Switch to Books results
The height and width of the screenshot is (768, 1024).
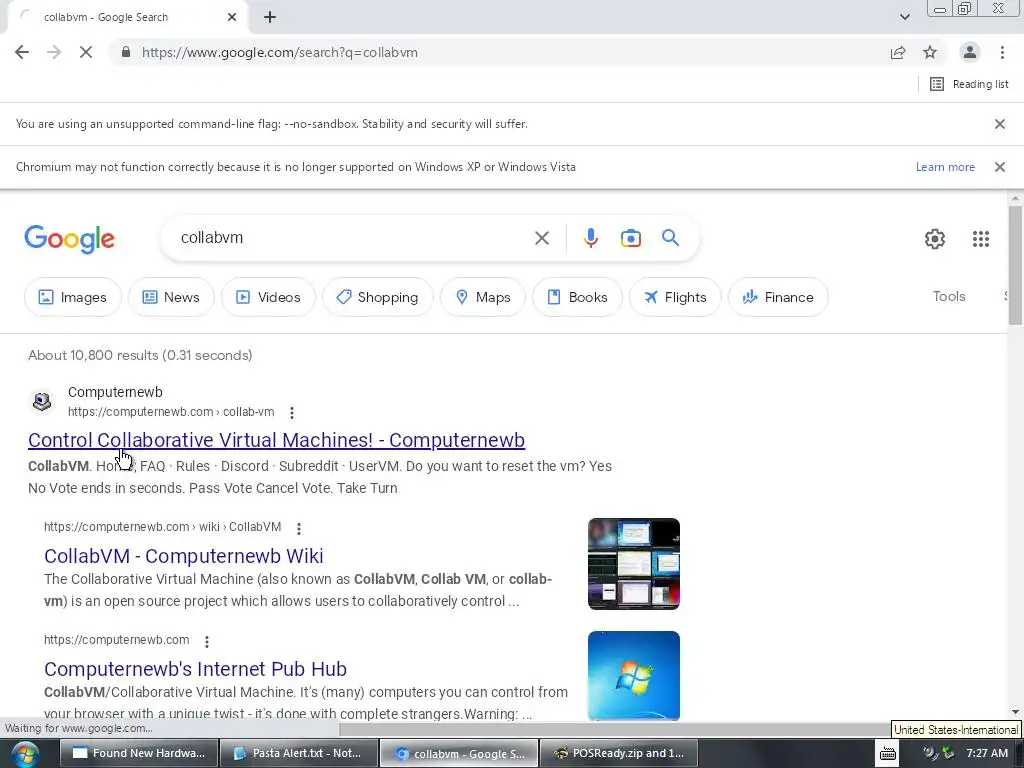point(577,297)
